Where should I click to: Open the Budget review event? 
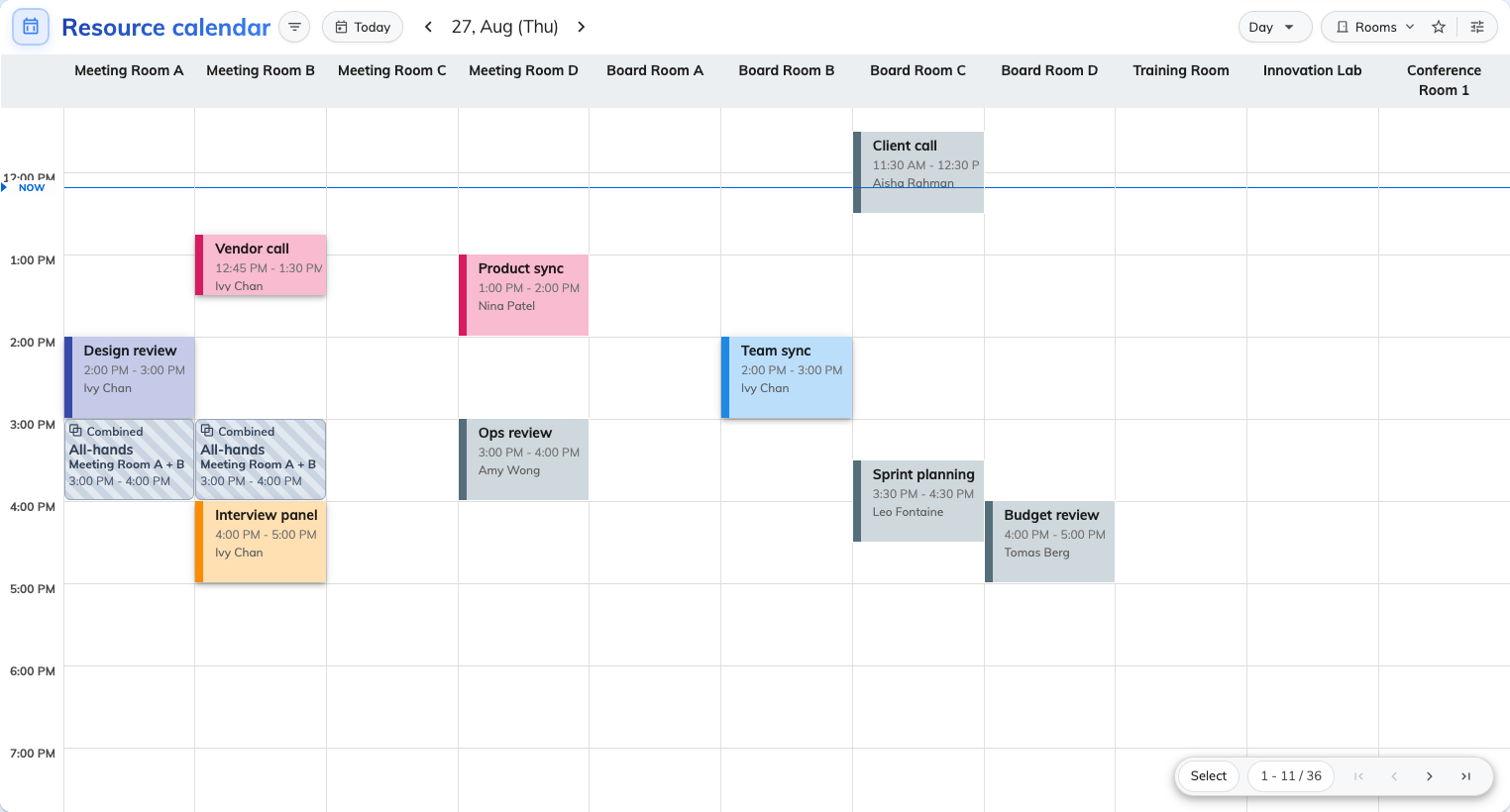pyautogui.click(x=1050, y=542)
